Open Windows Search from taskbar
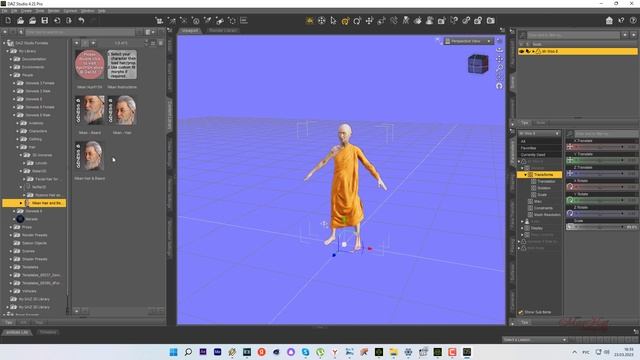The height and width of the screenshot is (360, 640). 188,352
